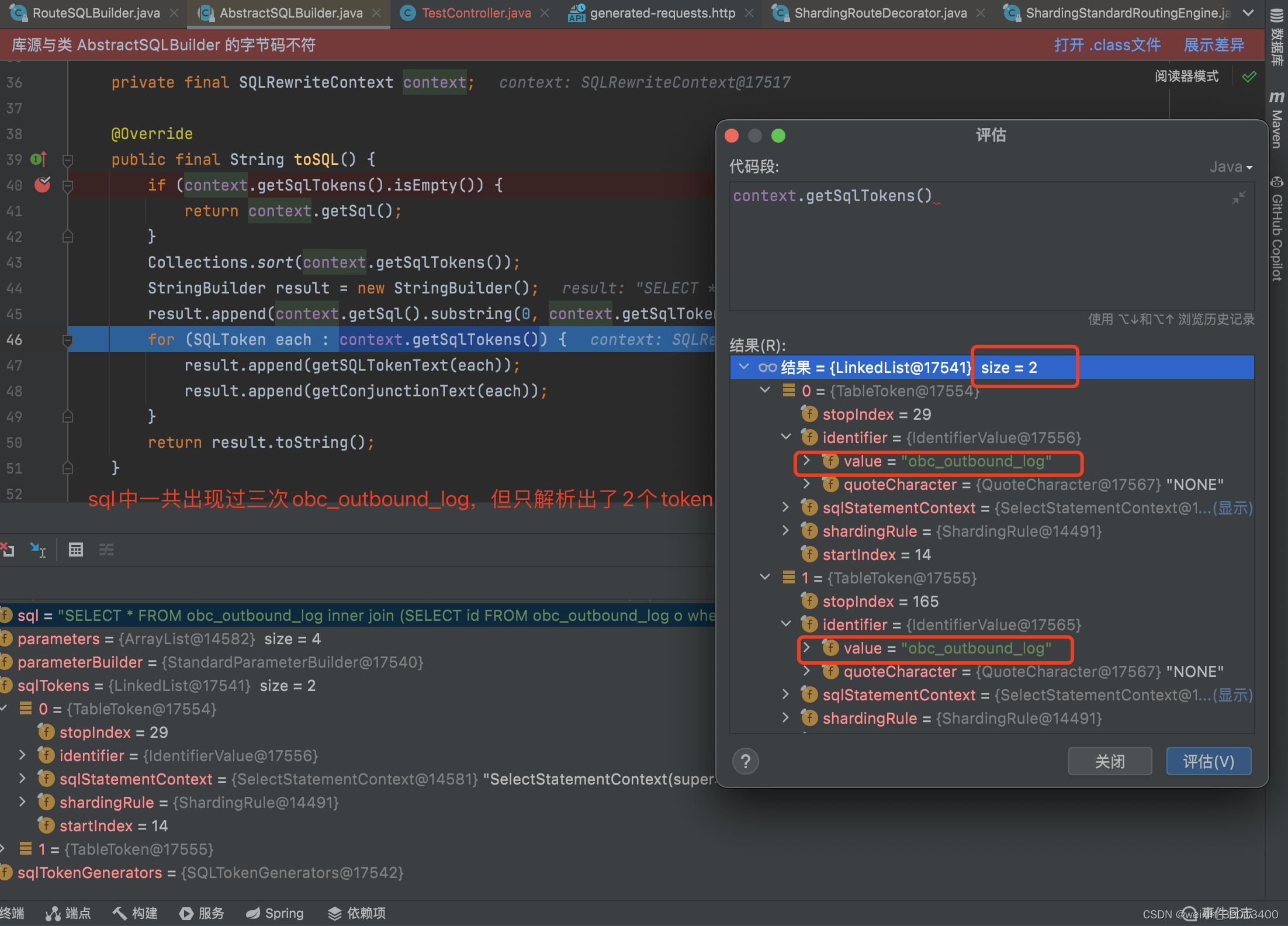Show hidden editor tabs dropdown
This screenshot has height=926, width=1288.
[x=1248, y=13]
